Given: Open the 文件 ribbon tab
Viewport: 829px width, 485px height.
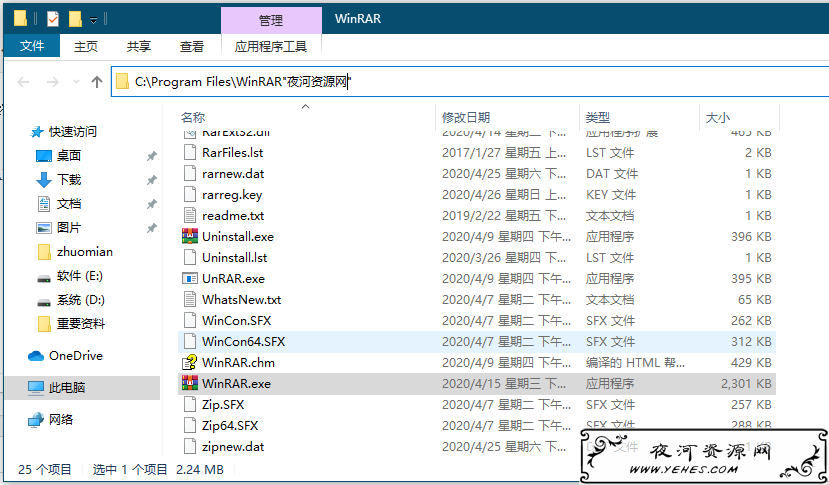Looking at the screenshot, I should click(x=32, y=46).
